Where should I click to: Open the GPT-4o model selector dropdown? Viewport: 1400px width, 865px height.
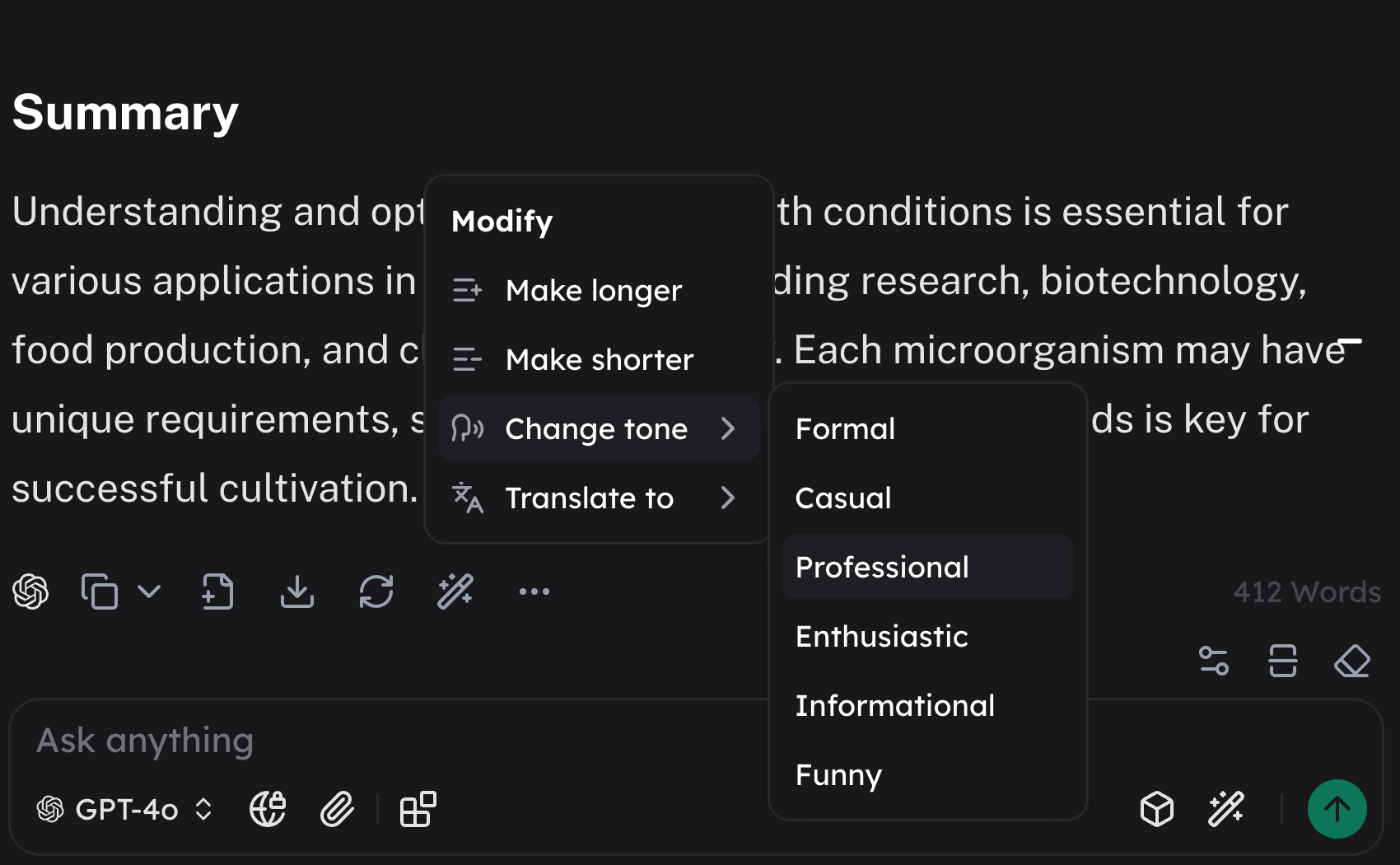tap(125, 809)
